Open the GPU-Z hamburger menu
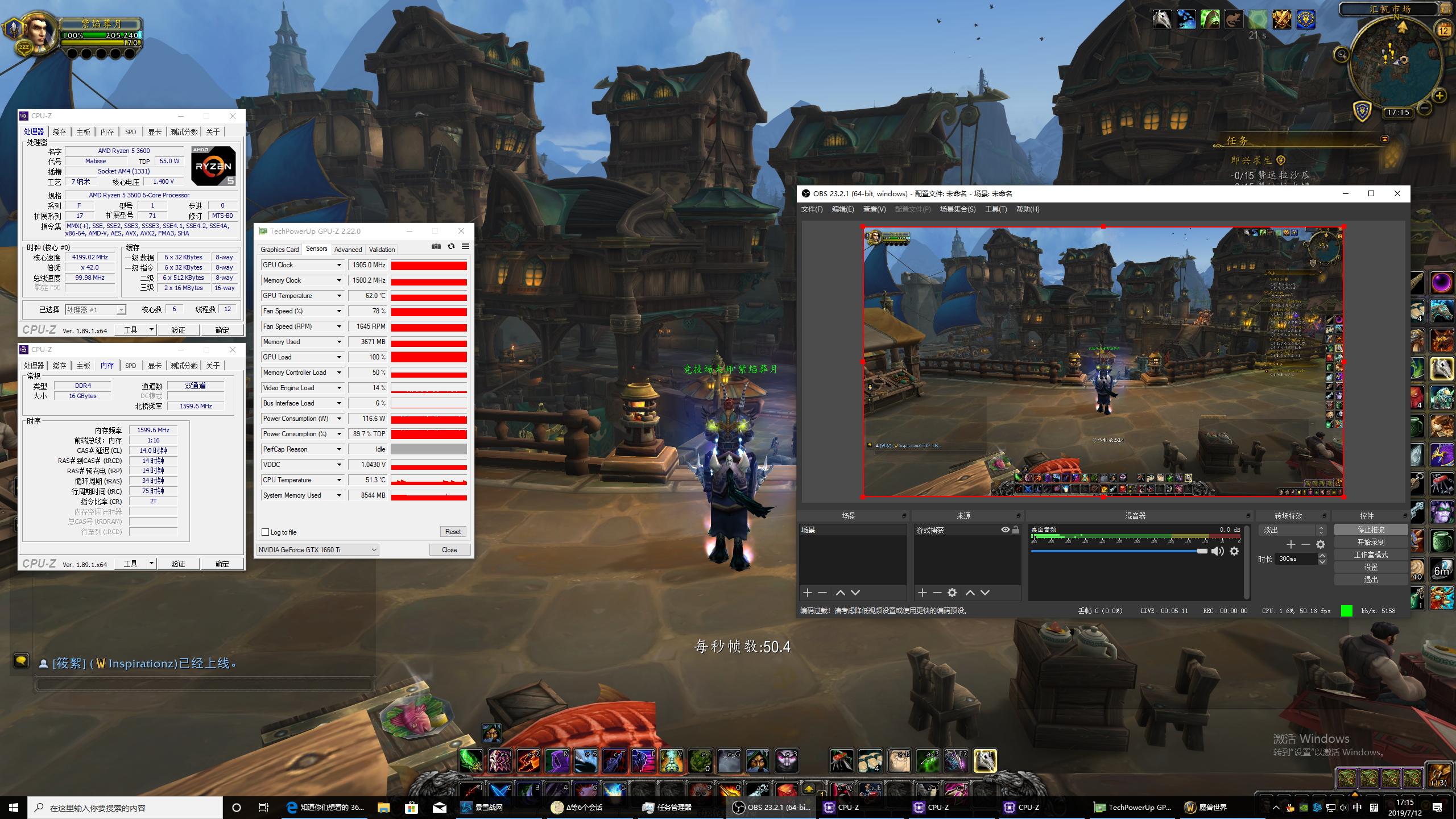This screenshot has width=1456, height=819. point(465,246)
